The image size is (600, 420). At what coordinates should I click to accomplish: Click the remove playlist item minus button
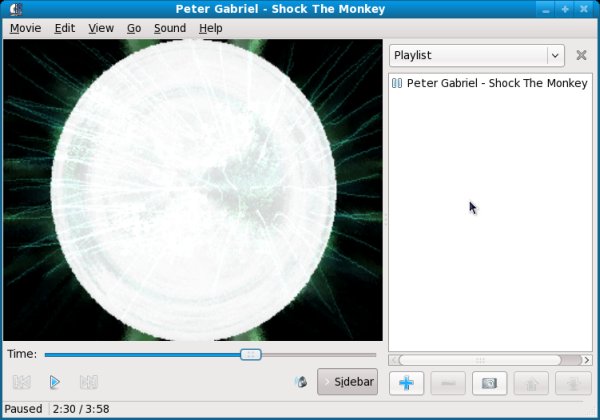click(448, 383)
